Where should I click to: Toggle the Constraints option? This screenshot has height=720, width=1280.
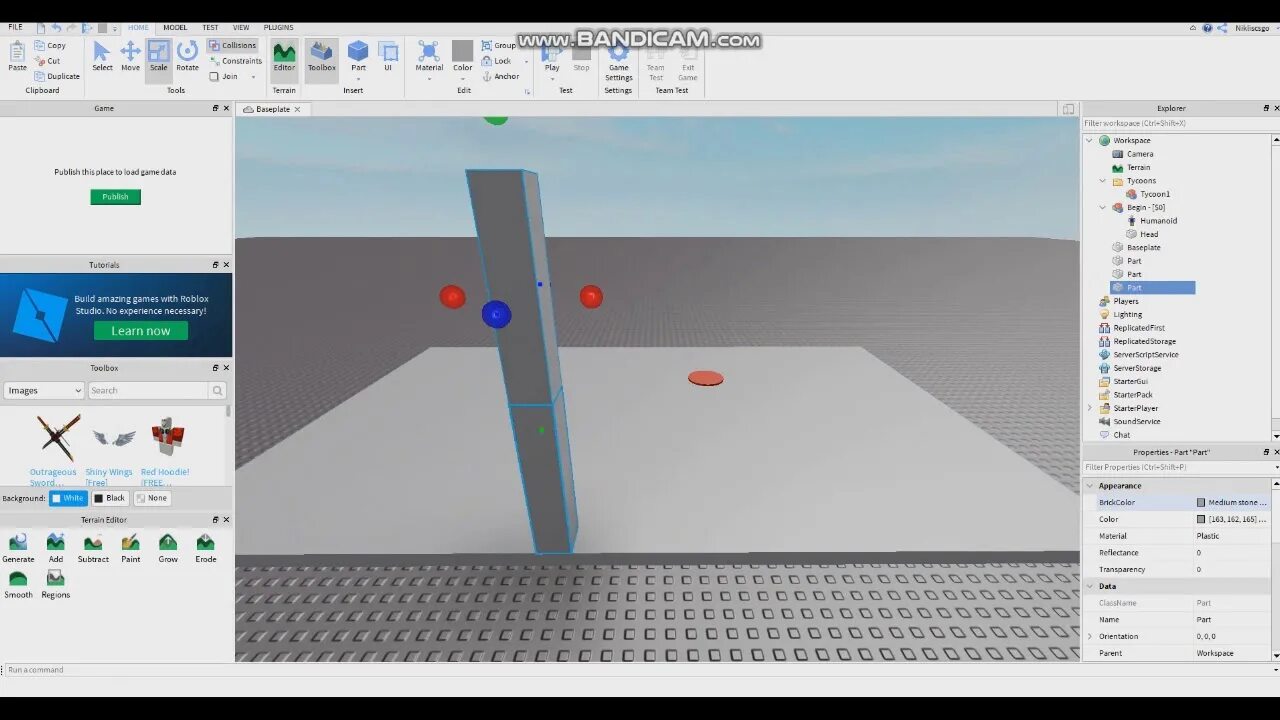point(235,61)
